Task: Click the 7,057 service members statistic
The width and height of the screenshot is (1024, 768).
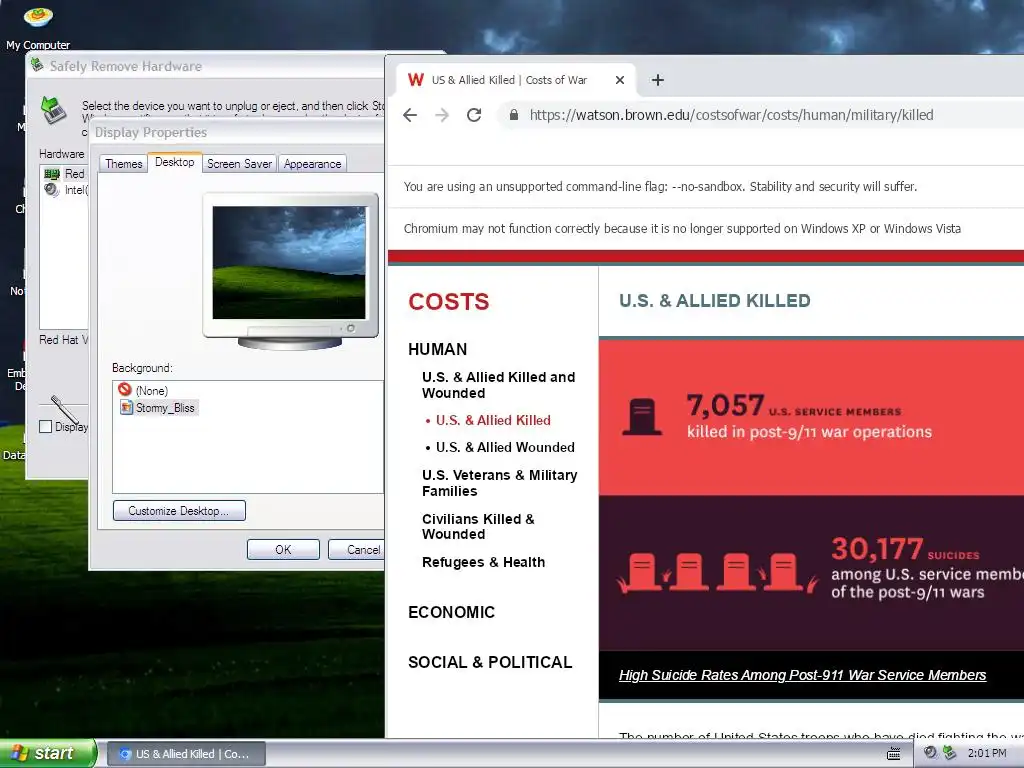Action: pos(725,406)
